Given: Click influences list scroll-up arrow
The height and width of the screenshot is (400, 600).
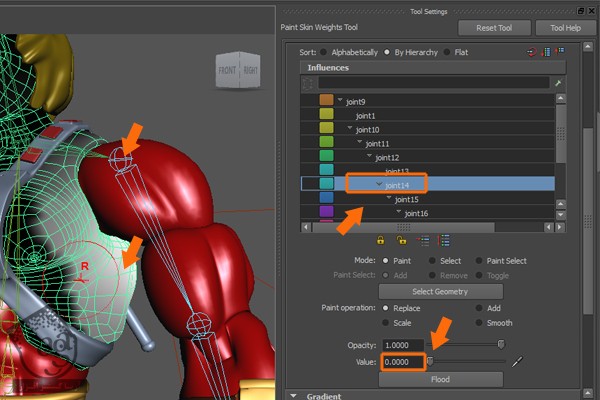Looking at the screenshot, I should tap(561, 98).
